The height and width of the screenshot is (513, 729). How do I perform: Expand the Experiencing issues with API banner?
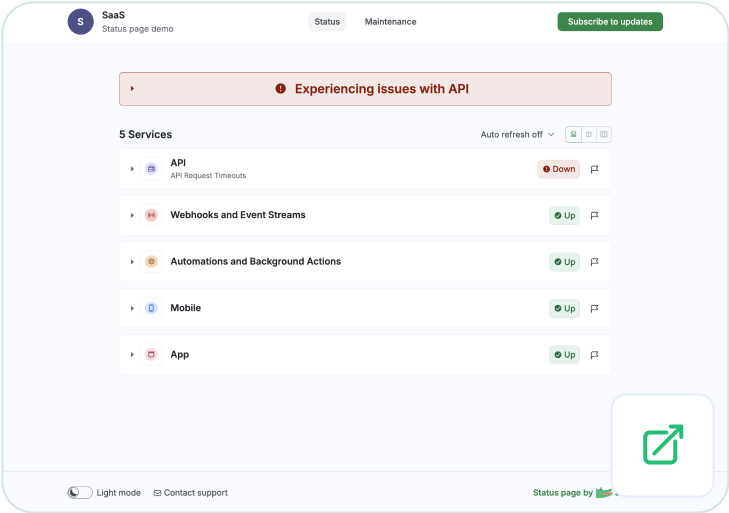click(x=132, y=88)
